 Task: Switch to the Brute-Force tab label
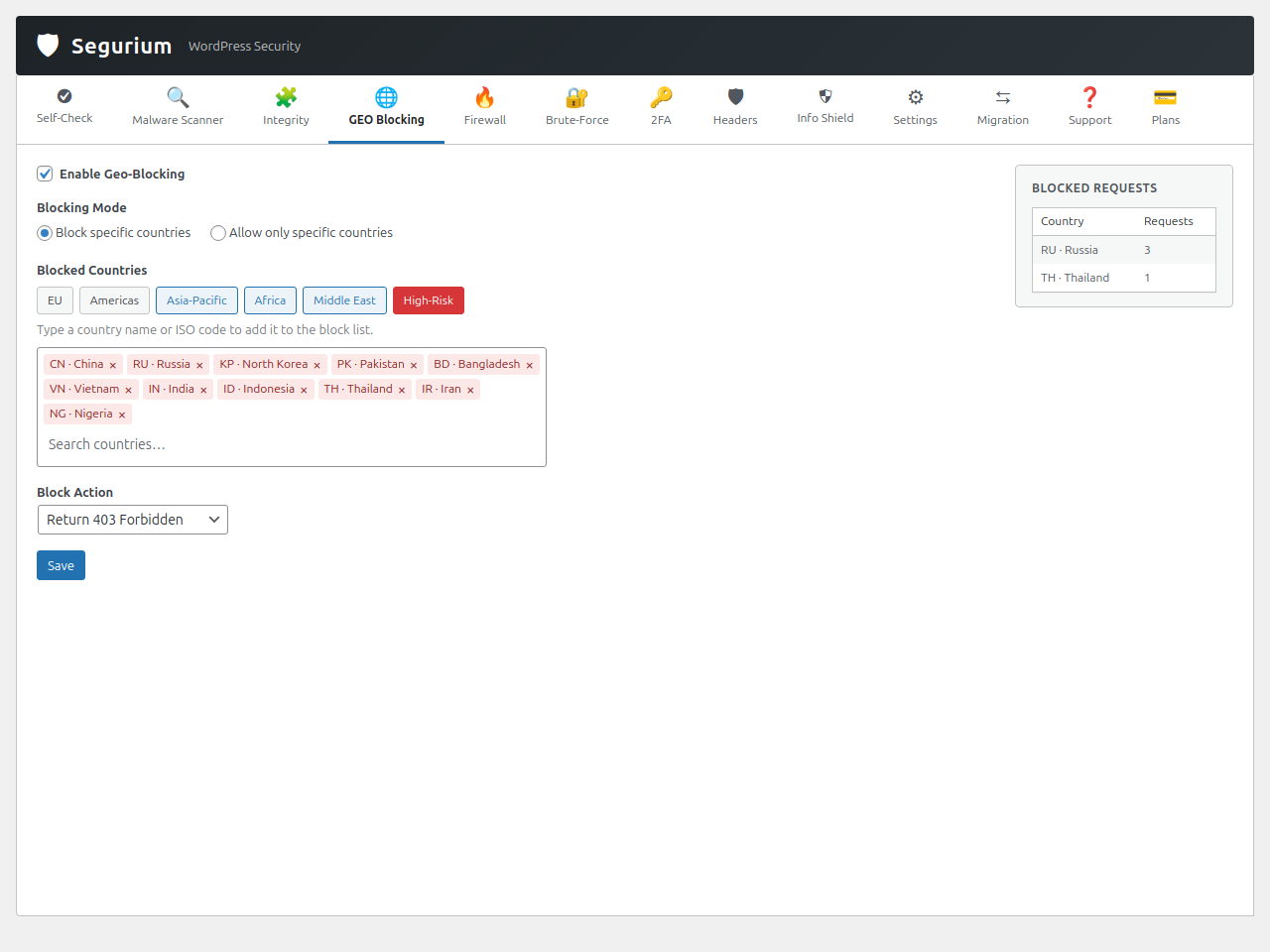coord(576,120)
